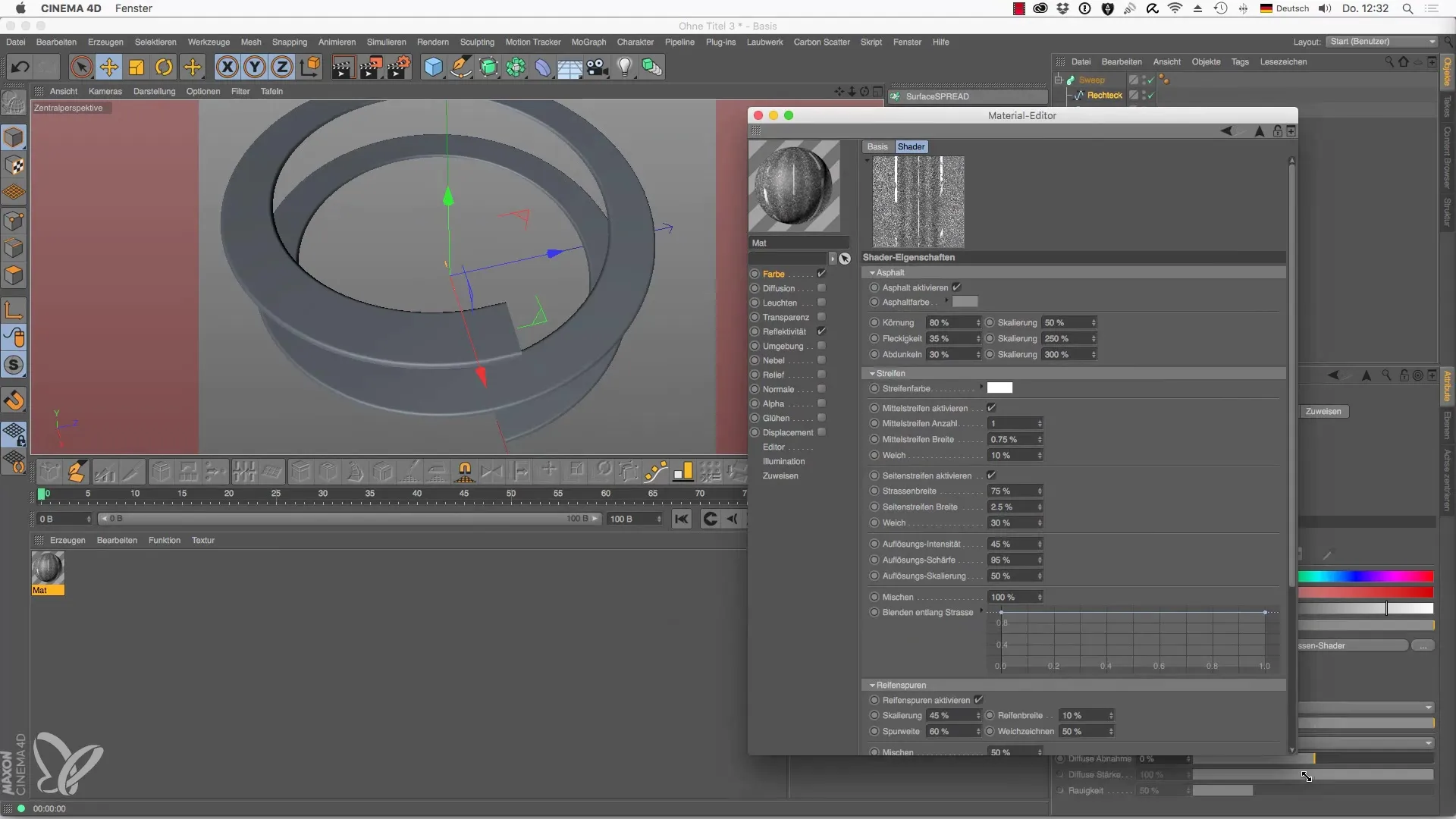Screen dimensions: 1456x819
Task: Open the MoGraph menu
Action: click(588, 42)
